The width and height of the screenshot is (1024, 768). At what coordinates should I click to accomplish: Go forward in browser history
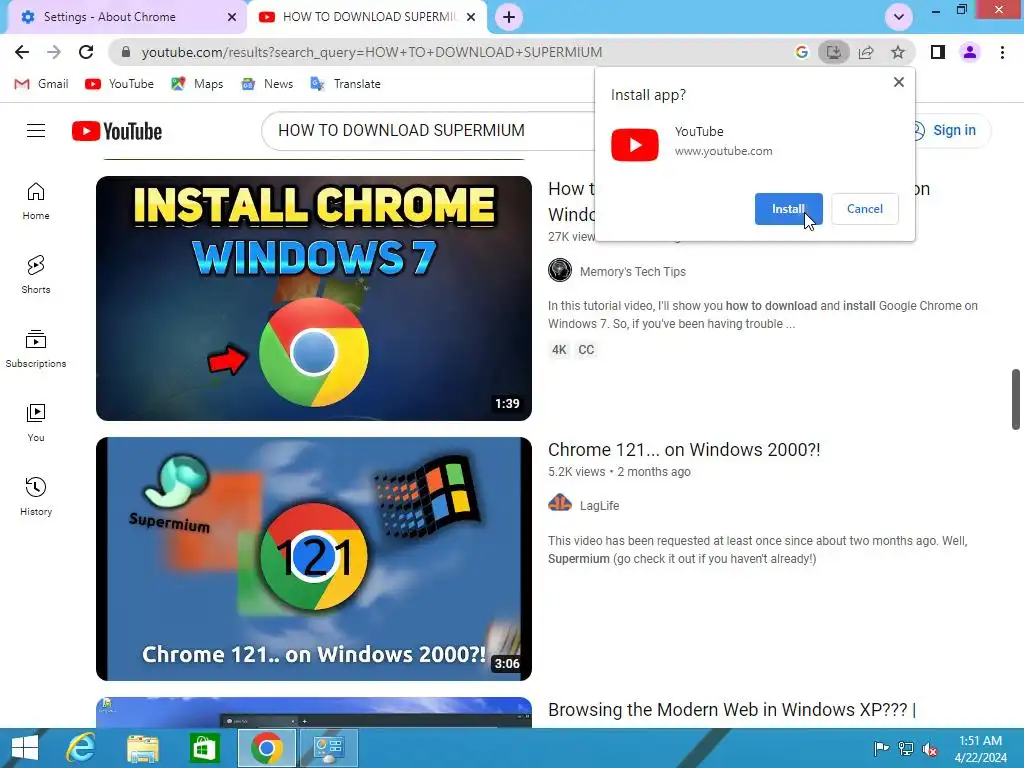[x=54, y=52]
